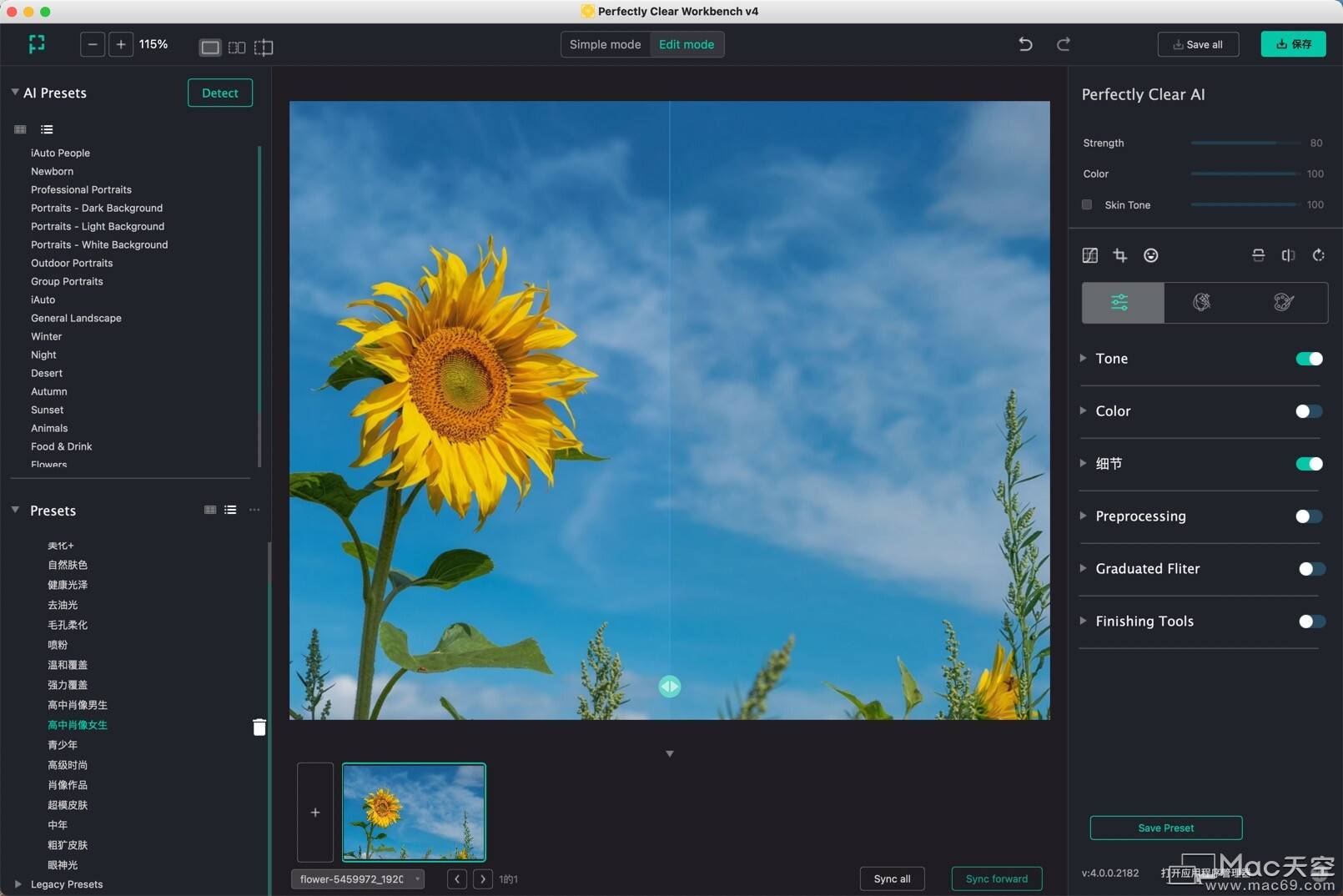The image size is (1343, 896).
Task: Click the redo arrow icon
Action: coord(1064,44)
